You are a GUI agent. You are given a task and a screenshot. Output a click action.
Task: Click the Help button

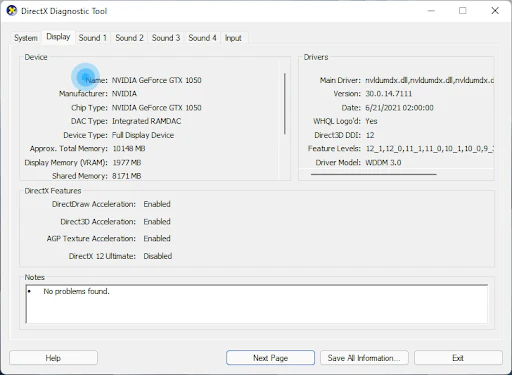(53, 358)
